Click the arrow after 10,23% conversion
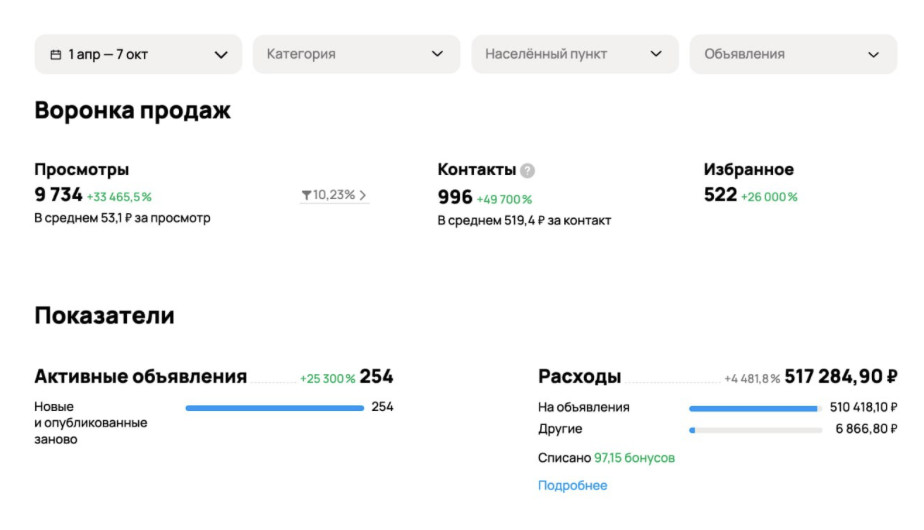This screenshot has width=924, height=530. point(363,196)
